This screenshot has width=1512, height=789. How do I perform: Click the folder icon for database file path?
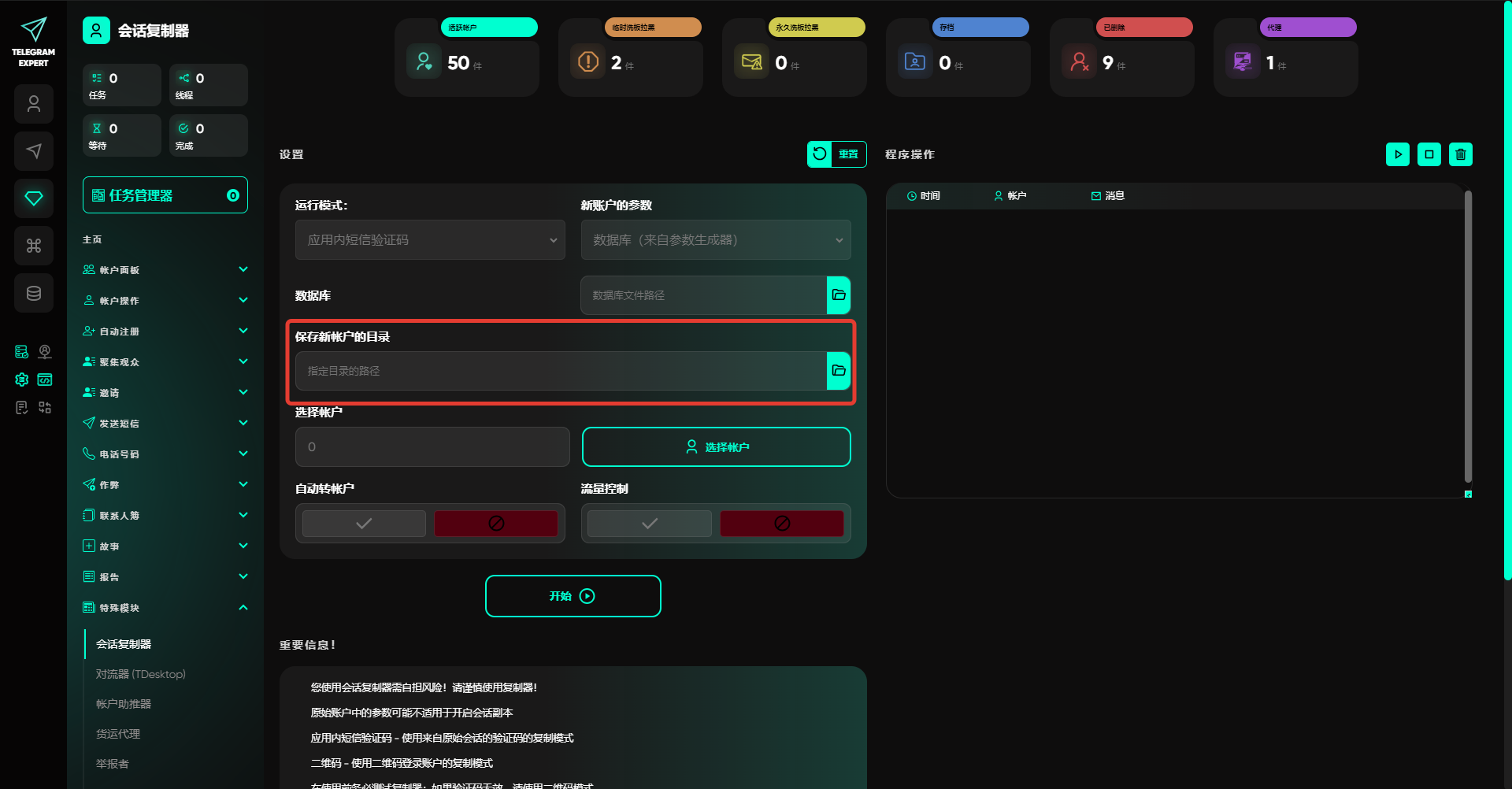tap(839, 295)
